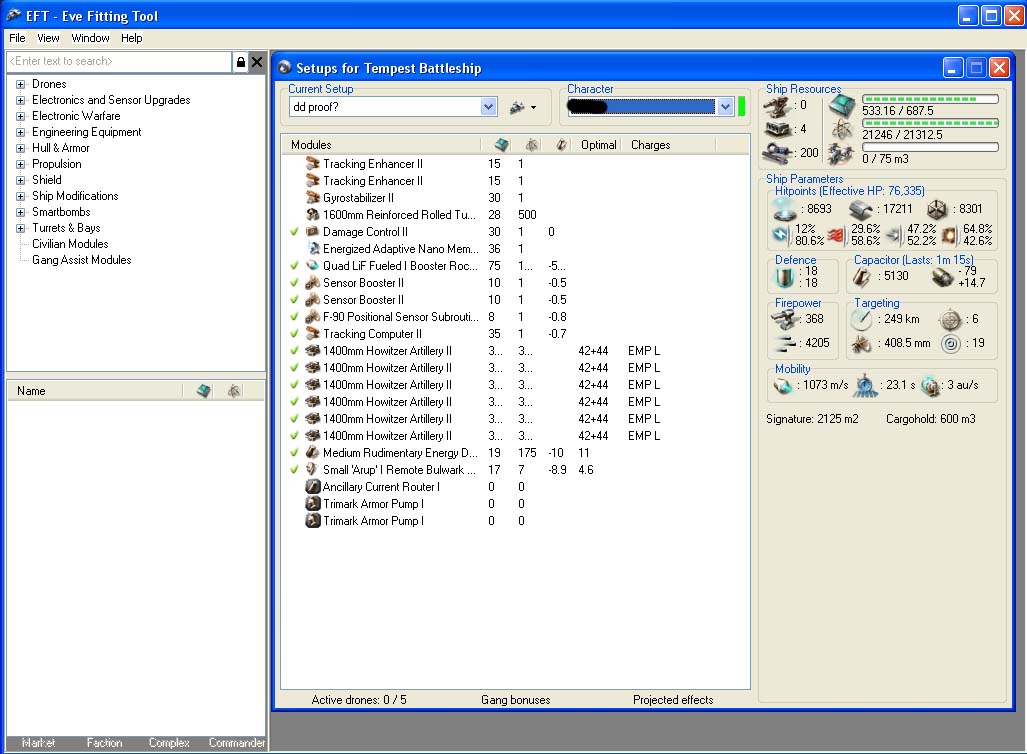Click the capacitor recharge icon showing +14.7
This screenshot has width=1027, height=754.
943,277
